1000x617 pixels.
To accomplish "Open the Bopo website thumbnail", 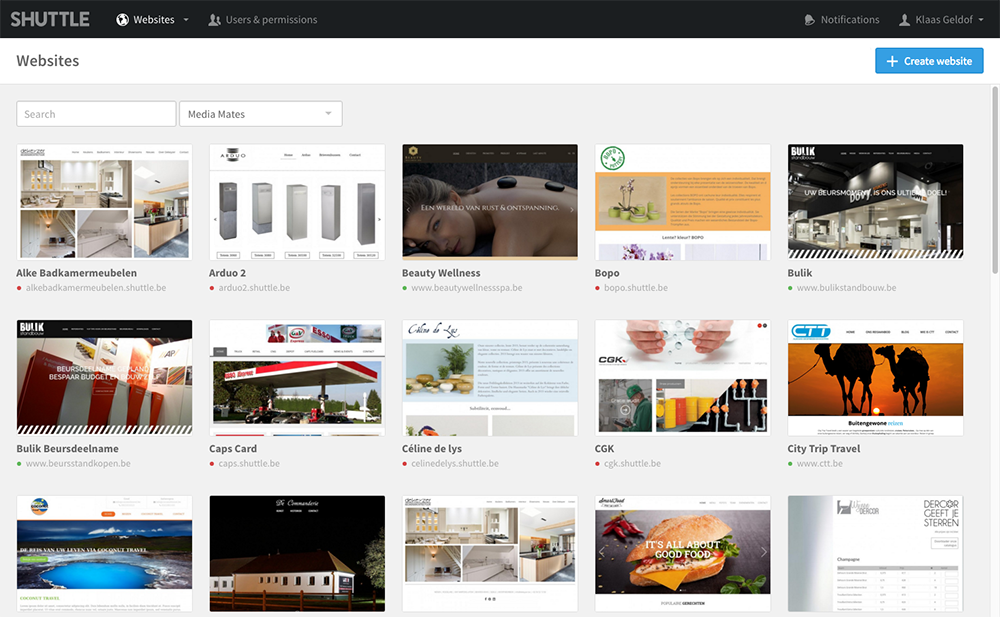I will tap(682, 202).
